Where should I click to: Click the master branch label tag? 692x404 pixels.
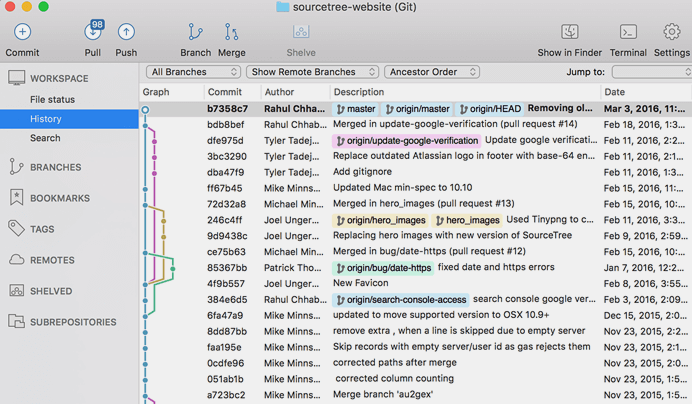[355, 109]
